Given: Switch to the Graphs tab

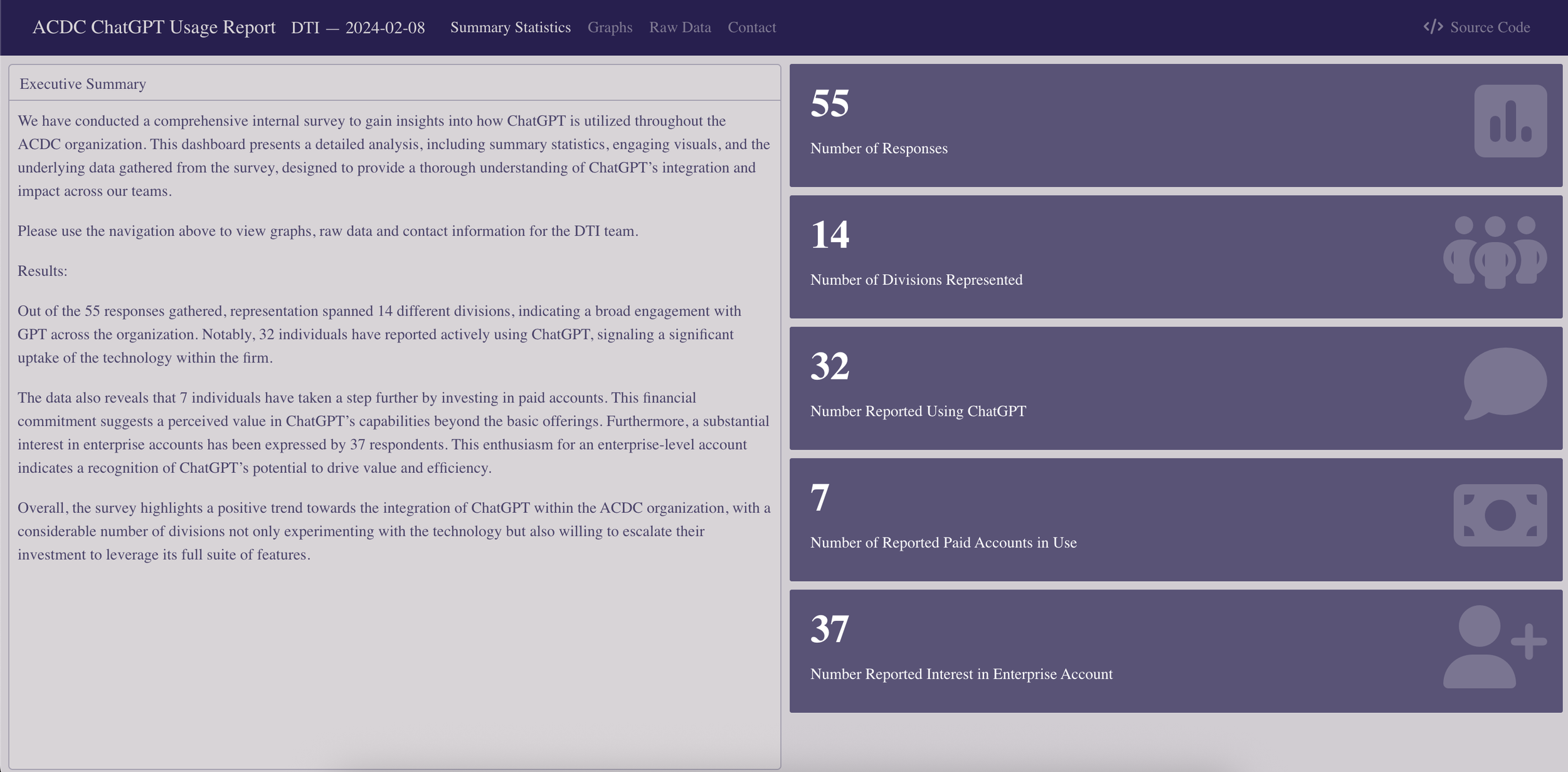Looking at the screenshot, I should (x=610, y=28).
